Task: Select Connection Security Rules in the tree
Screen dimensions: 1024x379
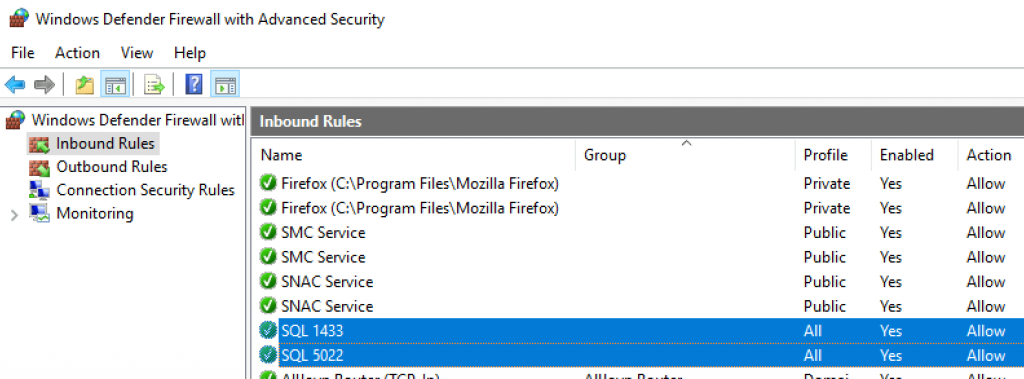Action: [x=145, y=190]
